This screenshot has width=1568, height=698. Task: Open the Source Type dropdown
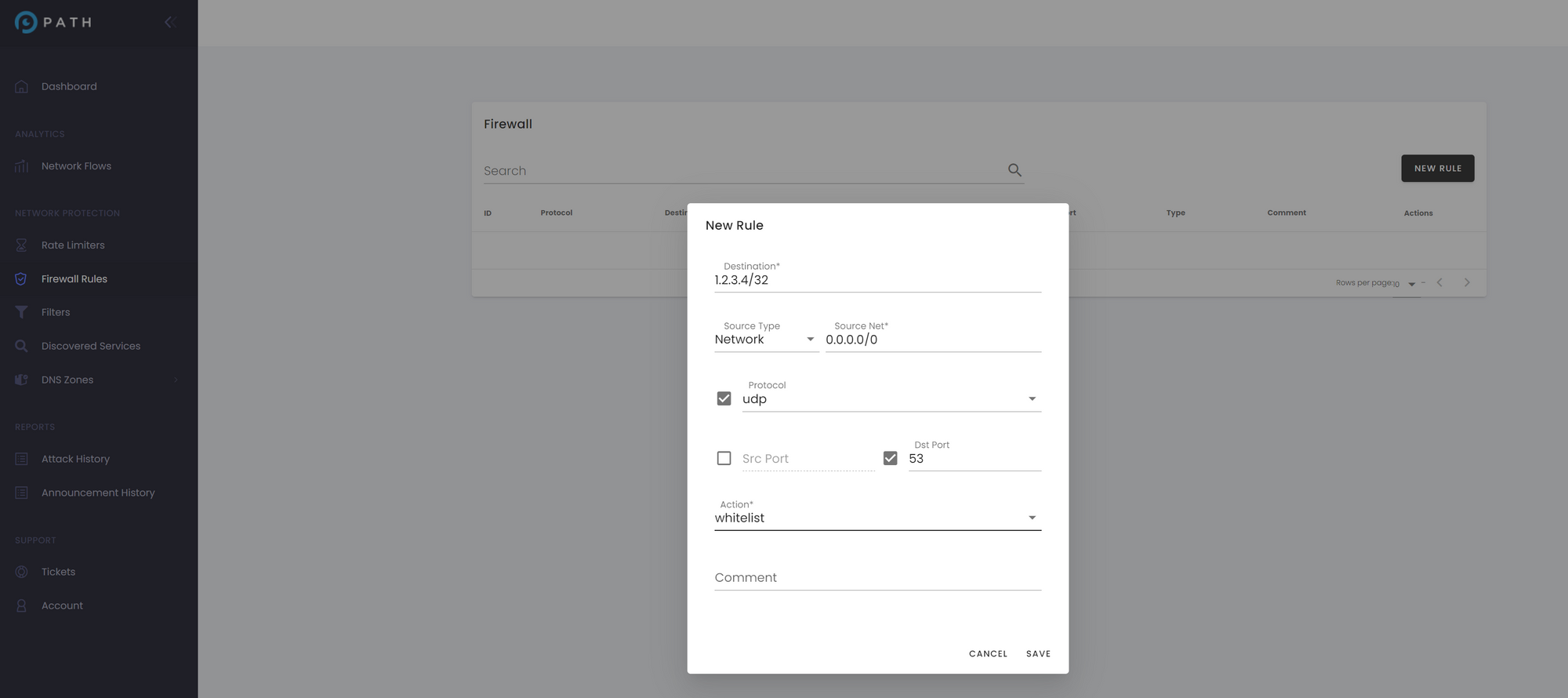[x=766, y=340]
